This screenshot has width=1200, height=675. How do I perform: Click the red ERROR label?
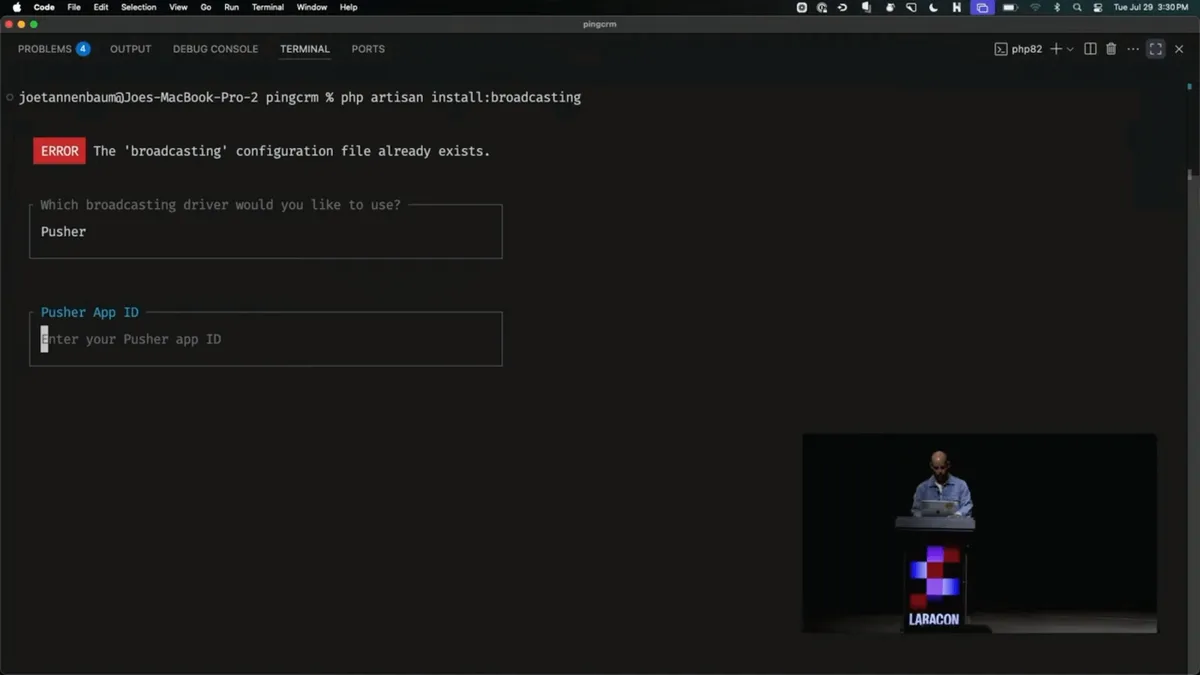(59, 151)
